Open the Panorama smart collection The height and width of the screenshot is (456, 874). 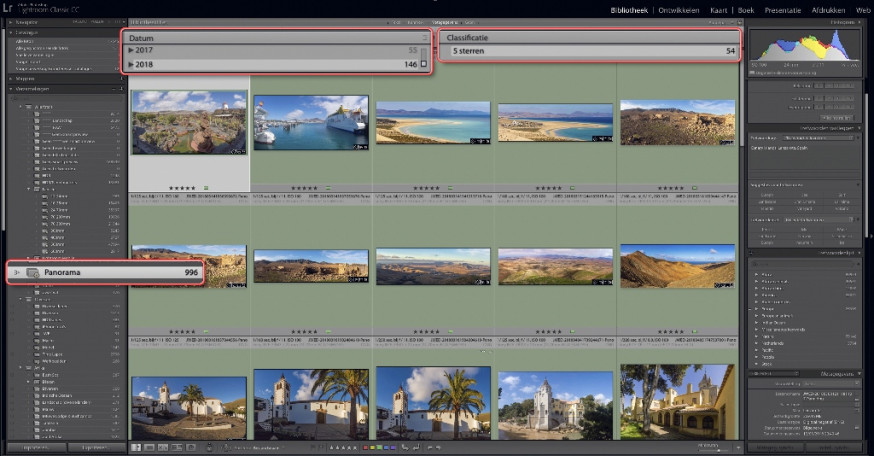(x=106, y=273)
